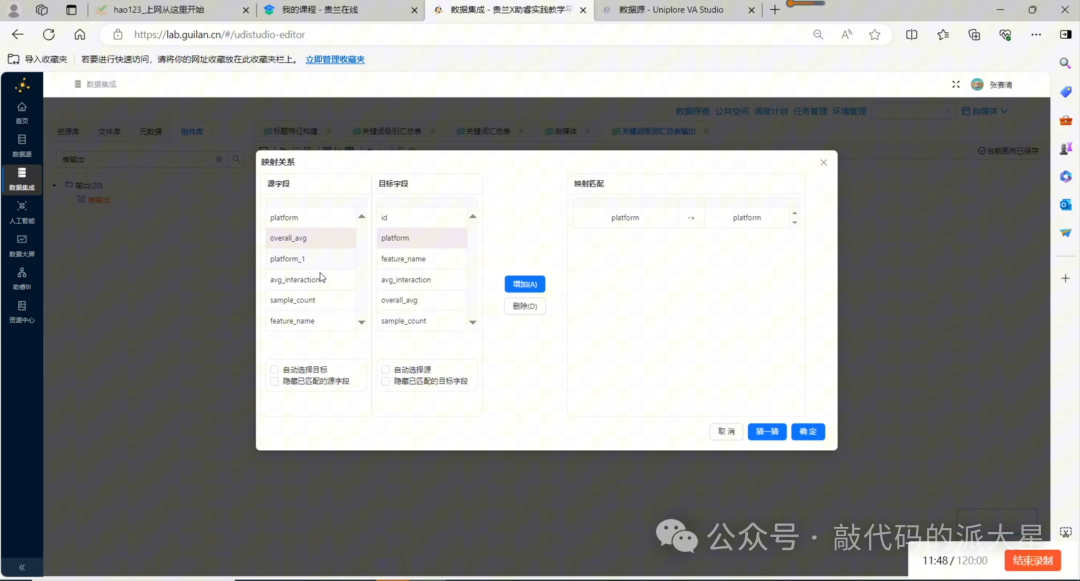Click the 结束录制 button

[1032, 560]
